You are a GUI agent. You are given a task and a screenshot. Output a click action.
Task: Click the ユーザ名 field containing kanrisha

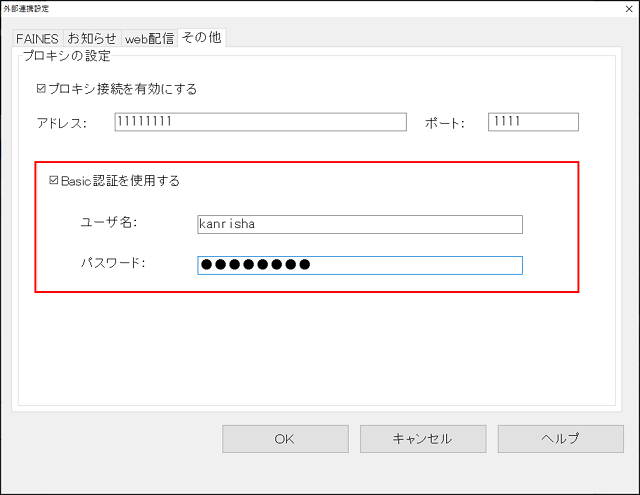(360, 224)
